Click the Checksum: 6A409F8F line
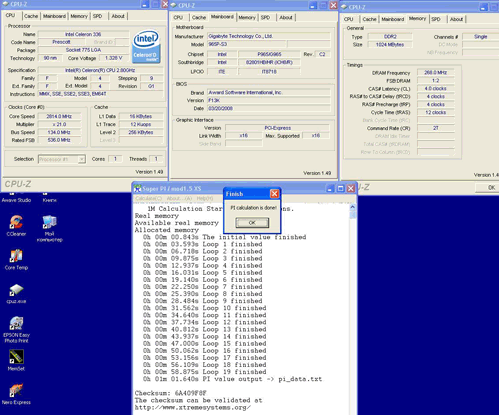499x415 pixels. click(171, 393)
